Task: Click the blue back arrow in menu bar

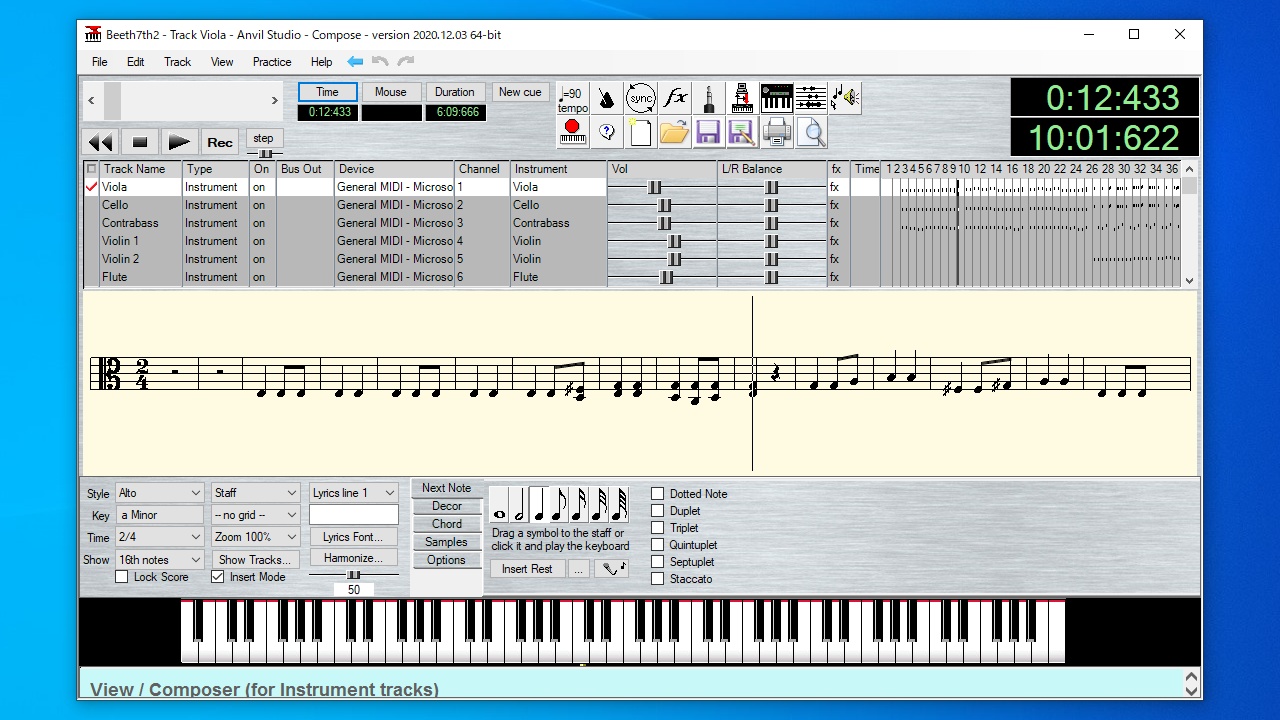Action: click(x=355, y=62)
